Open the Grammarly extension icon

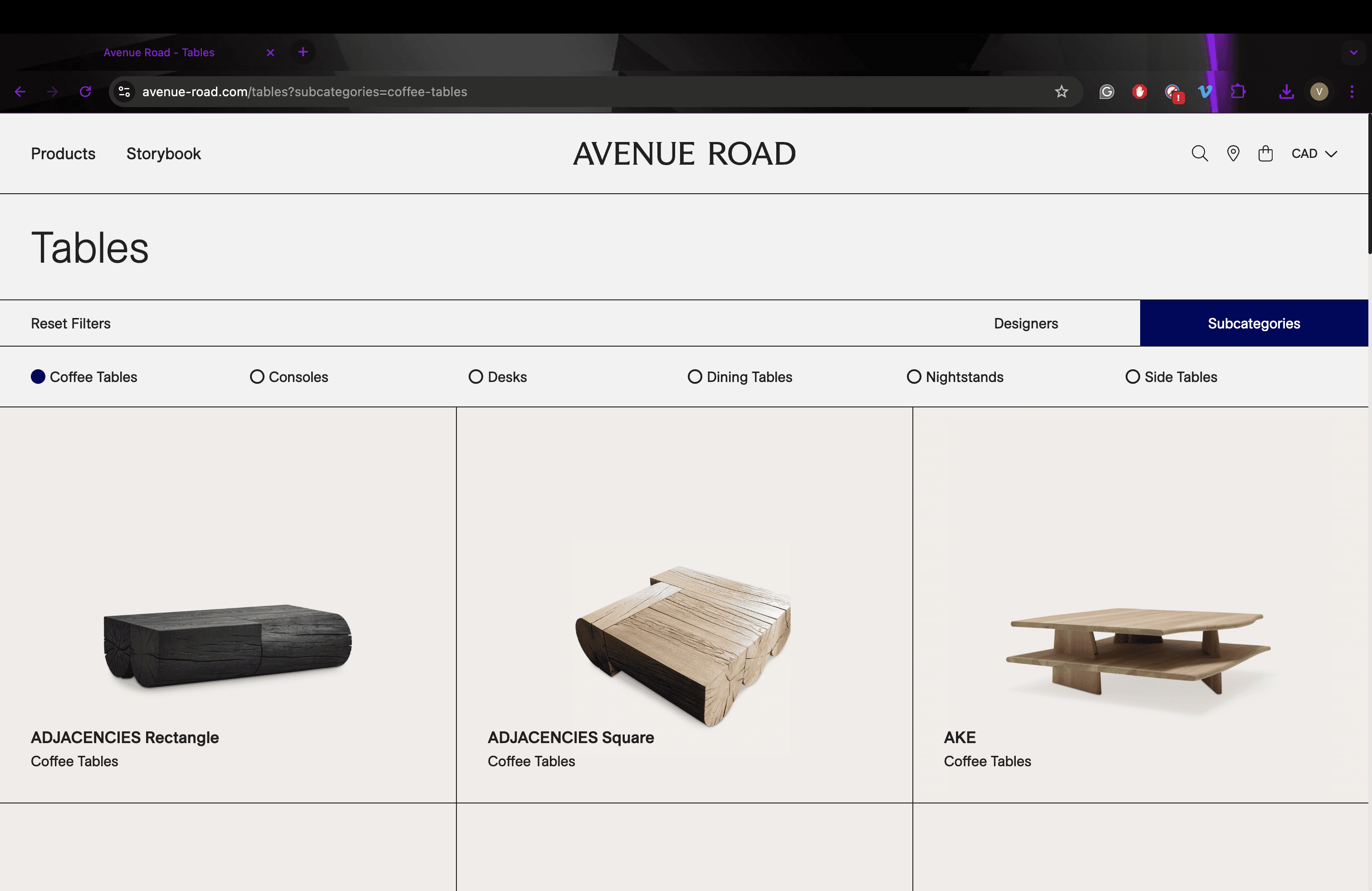pyautogui.click(x=1106, y=92)
